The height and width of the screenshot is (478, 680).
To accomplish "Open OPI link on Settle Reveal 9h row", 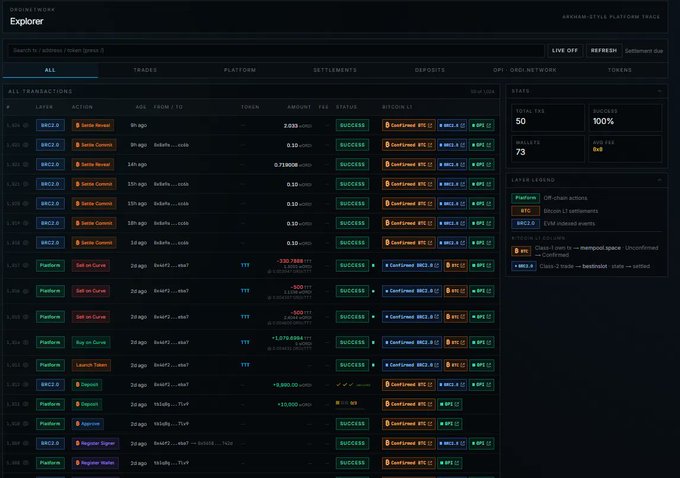I will click(481, 125).
